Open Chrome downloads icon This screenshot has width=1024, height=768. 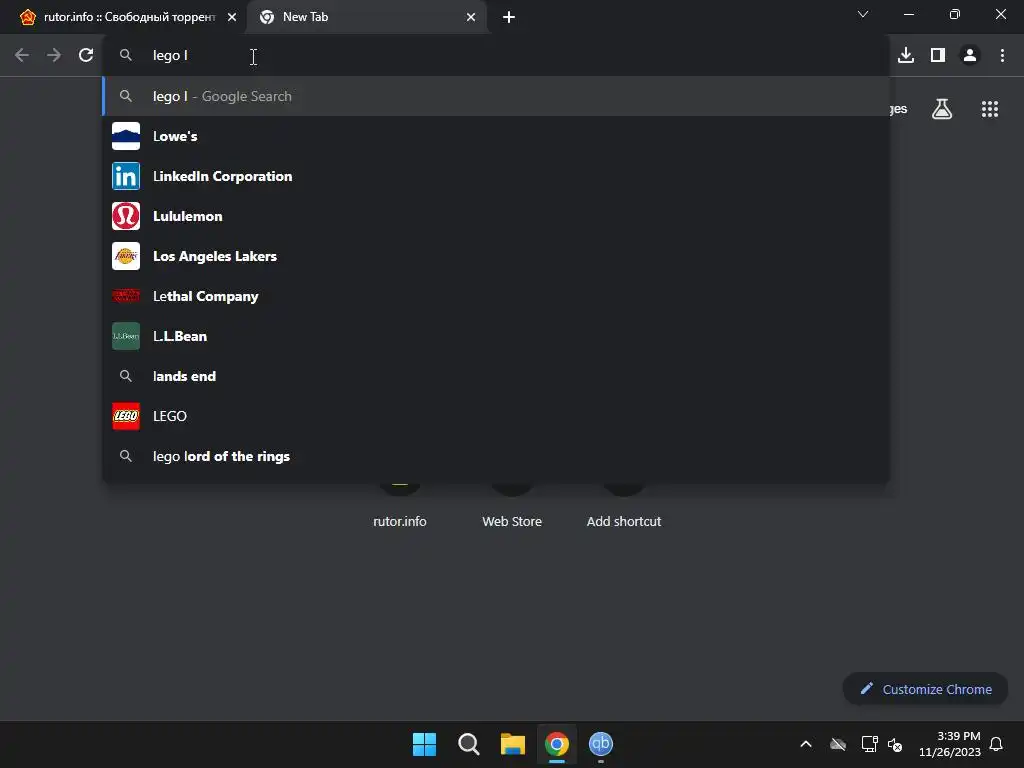pos(906,56)
